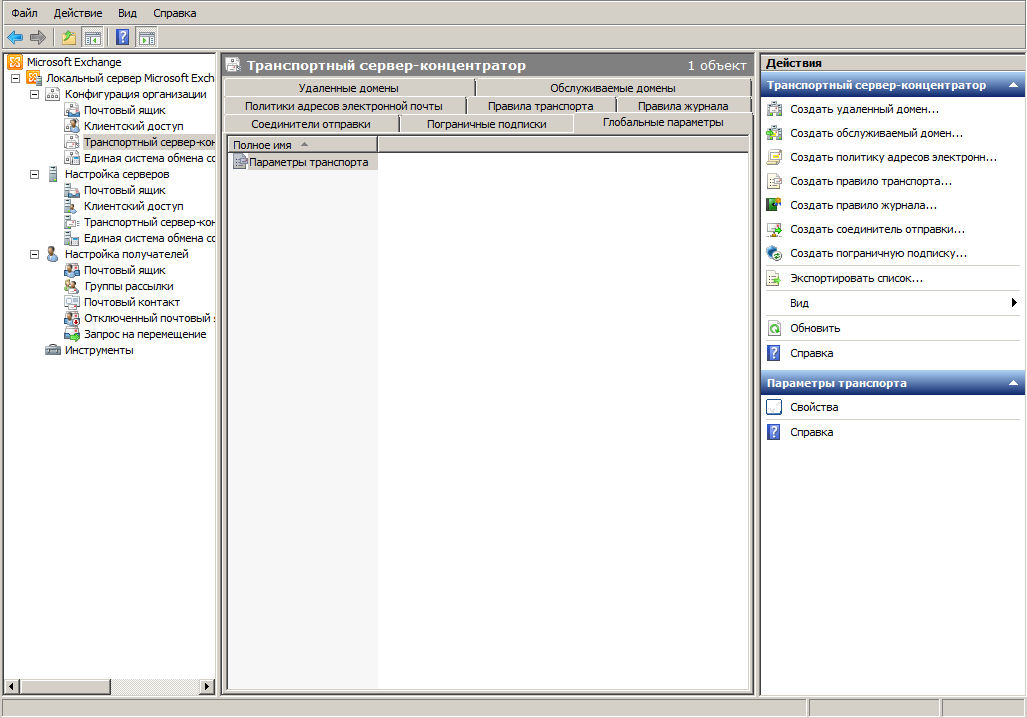This screenshot has width=1027, height=718.
Task: Click the Microsoft Exchange root icon
Action: [x=15, y=62]
